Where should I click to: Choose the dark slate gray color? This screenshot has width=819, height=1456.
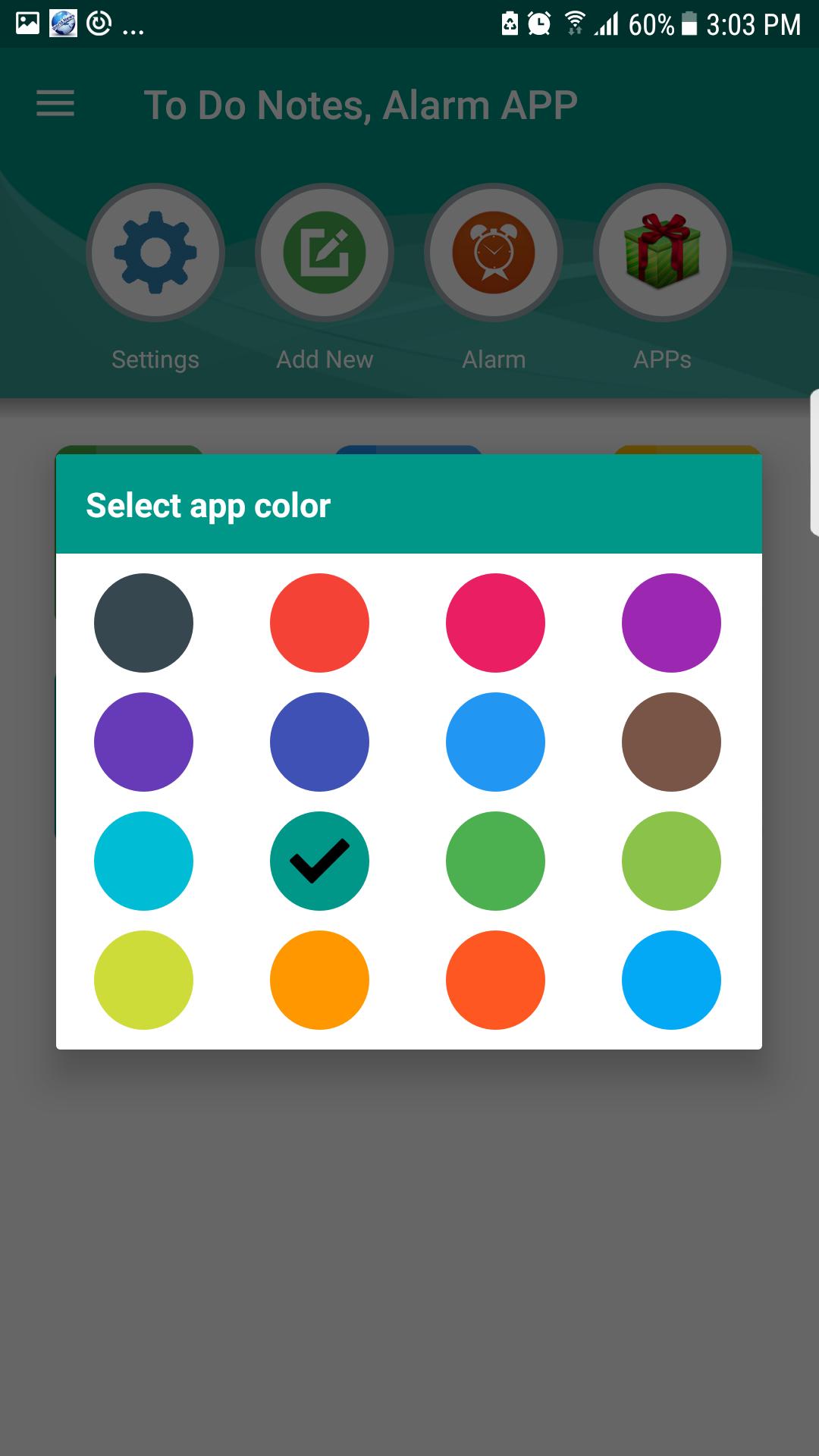(x=143, y=623)
